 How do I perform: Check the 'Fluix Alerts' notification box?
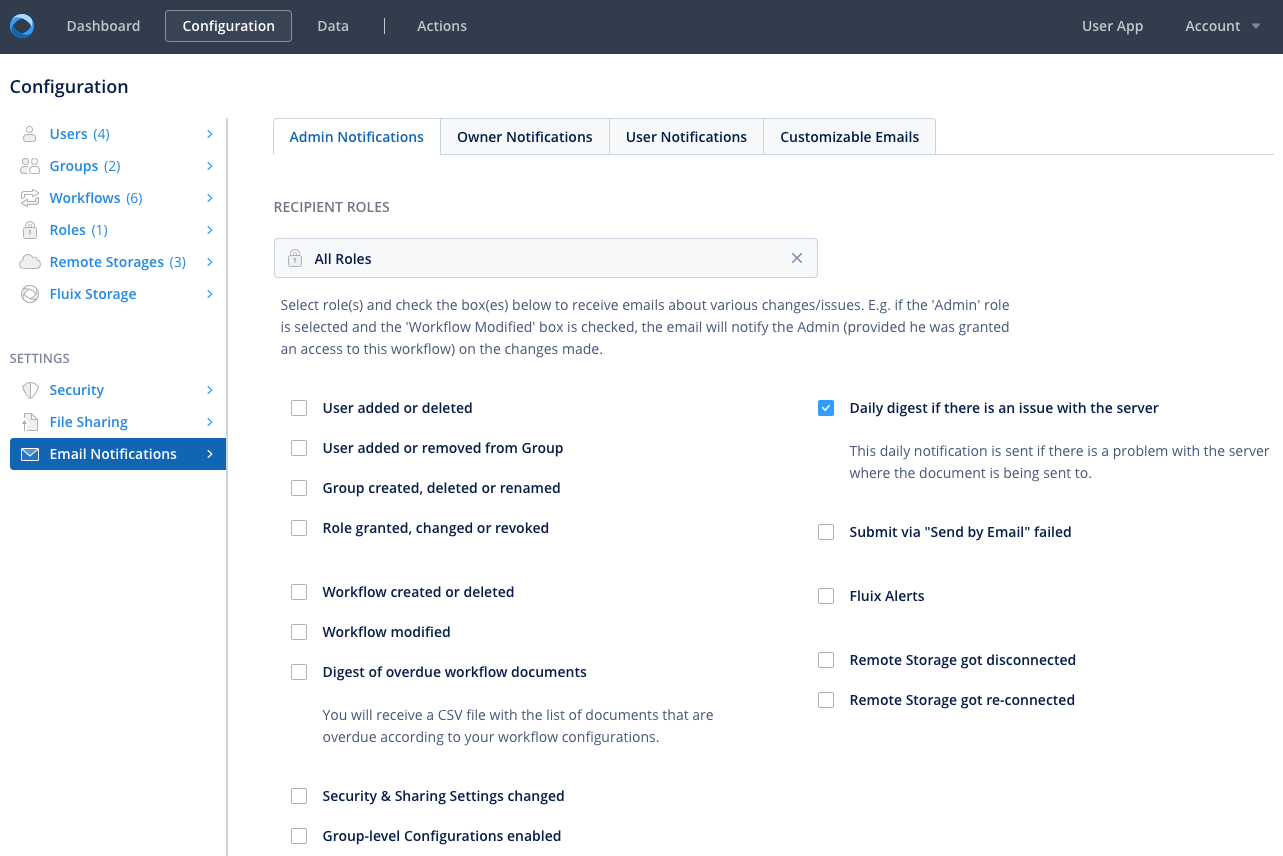(826, 596)
